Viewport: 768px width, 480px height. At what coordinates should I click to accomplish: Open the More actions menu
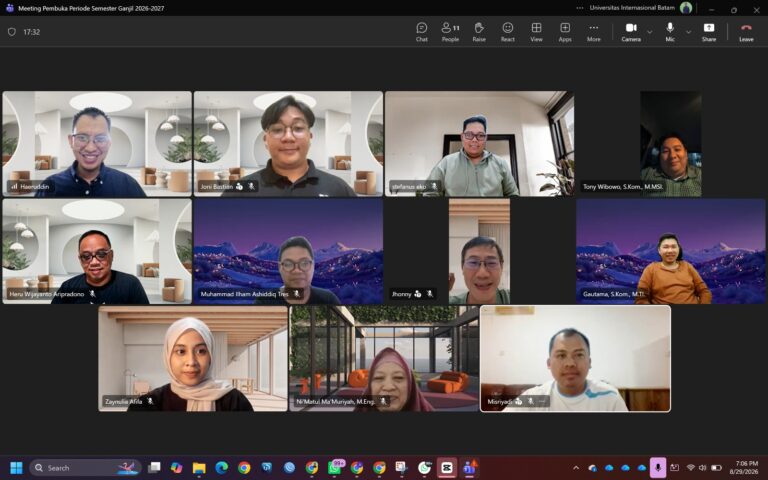(x=594, y=32)
